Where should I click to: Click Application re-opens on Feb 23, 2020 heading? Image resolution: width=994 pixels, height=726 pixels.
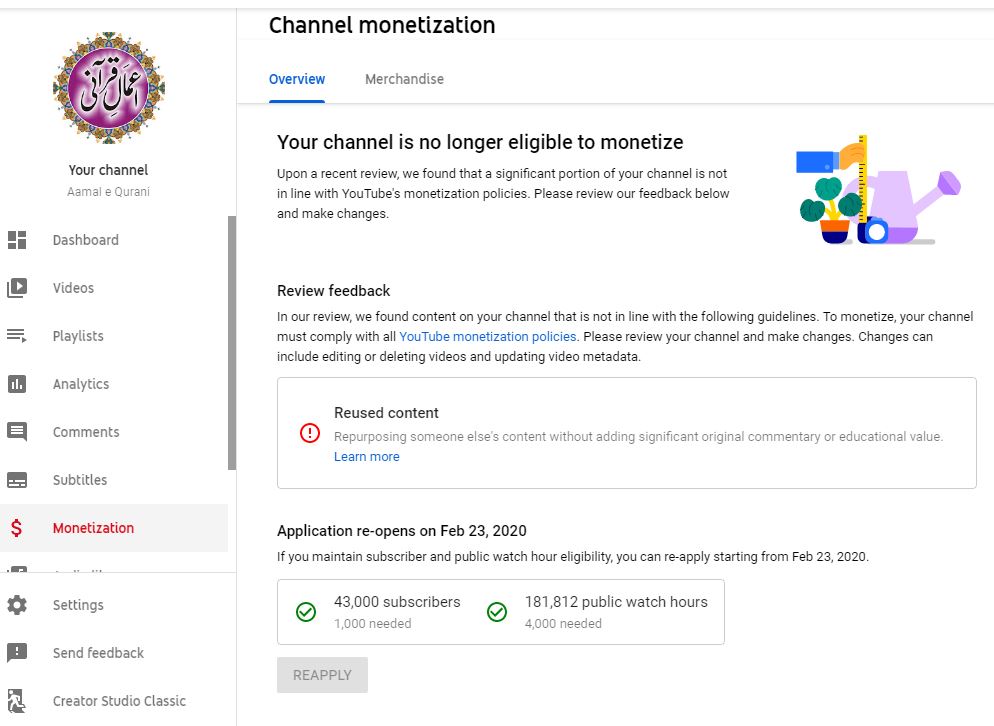click(402, 531)
